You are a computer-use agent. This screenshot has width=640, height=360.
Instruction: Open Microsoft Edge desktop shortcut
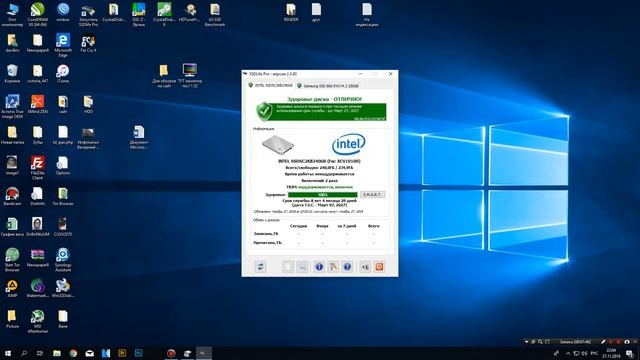pos(63,45)
